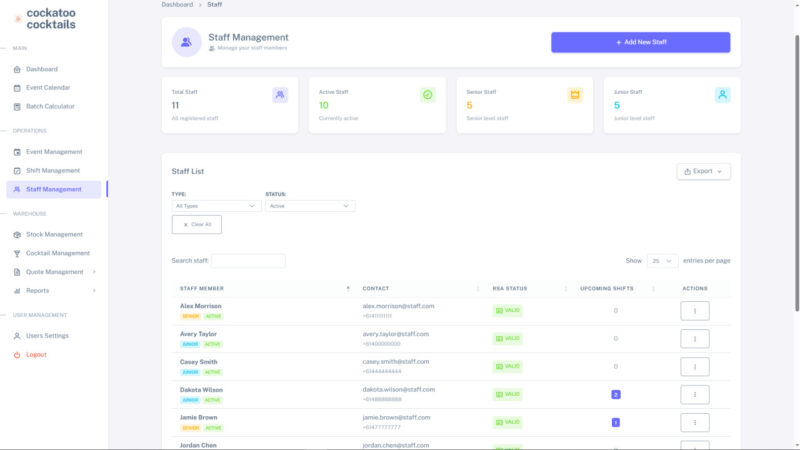This screenshot has height=450, width=800.
Task: Expand the Reports submenu
Action: tap(94, 291)
